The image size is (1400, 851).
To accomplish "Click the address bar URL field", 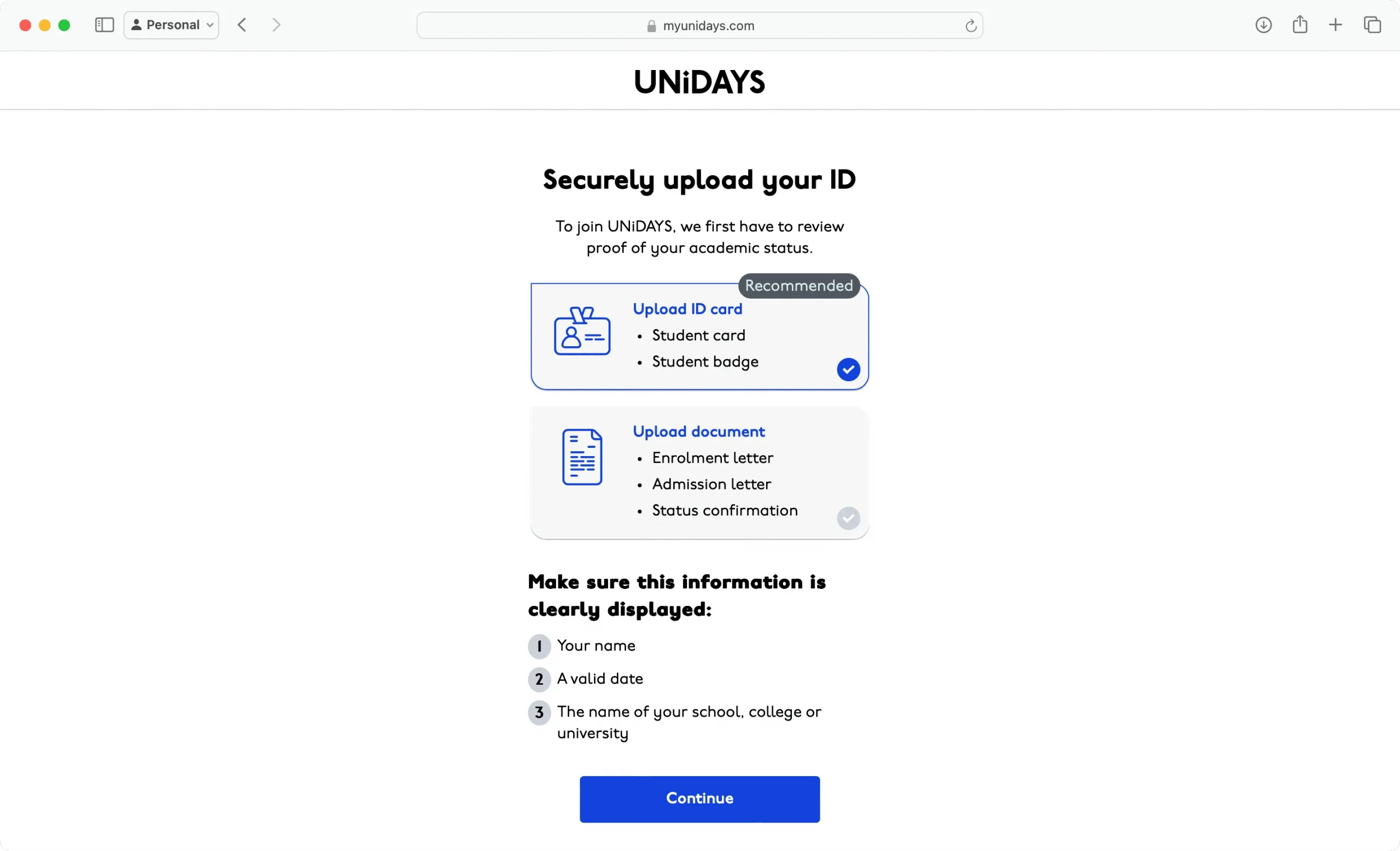I will pyautogui.click(x=700, y=25).
